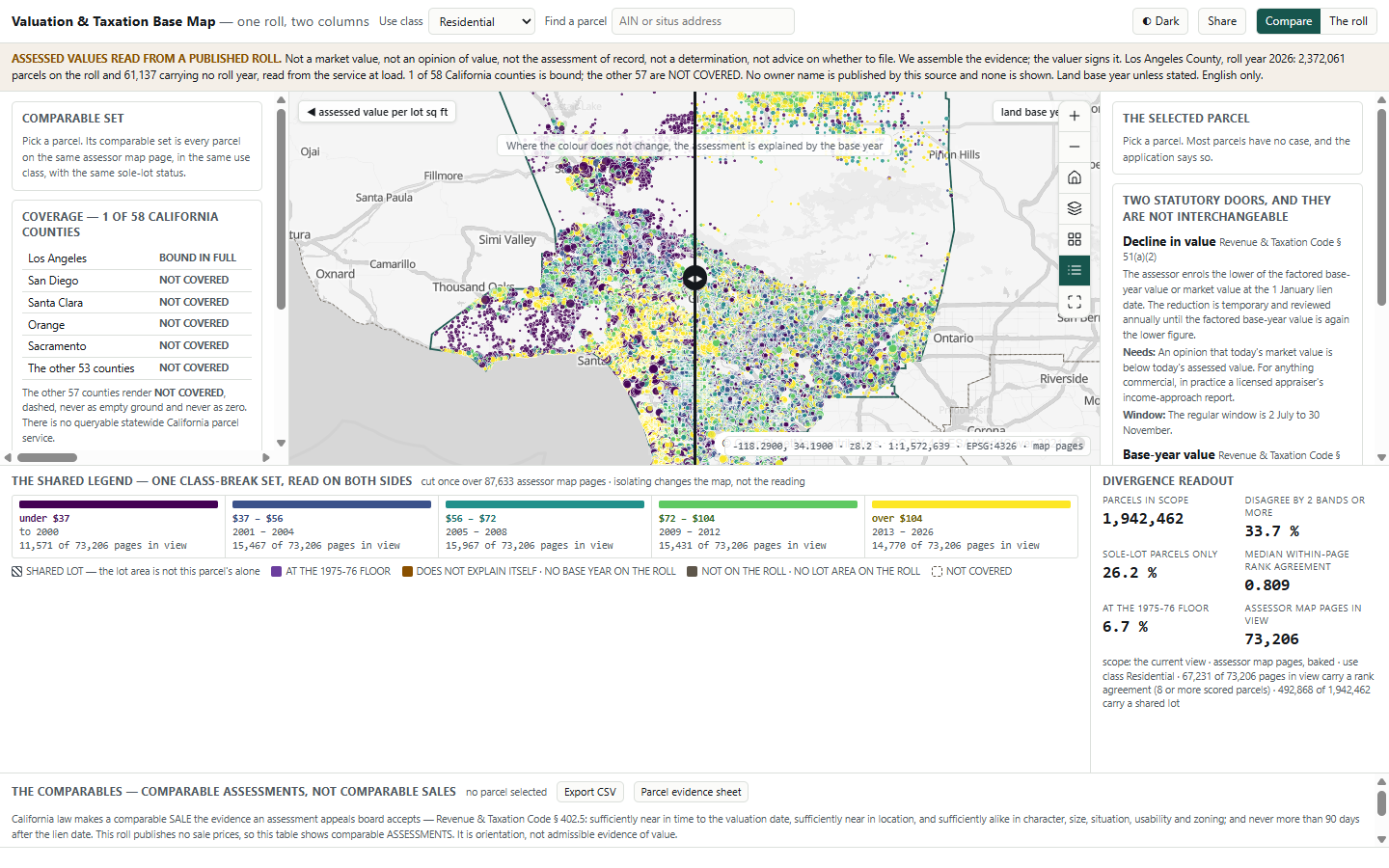The width and height of the screenshot is (1389, 868).
Task: Isolate the 'under $37' legend class
Action: pyautogui.click(x=119, y=527)
